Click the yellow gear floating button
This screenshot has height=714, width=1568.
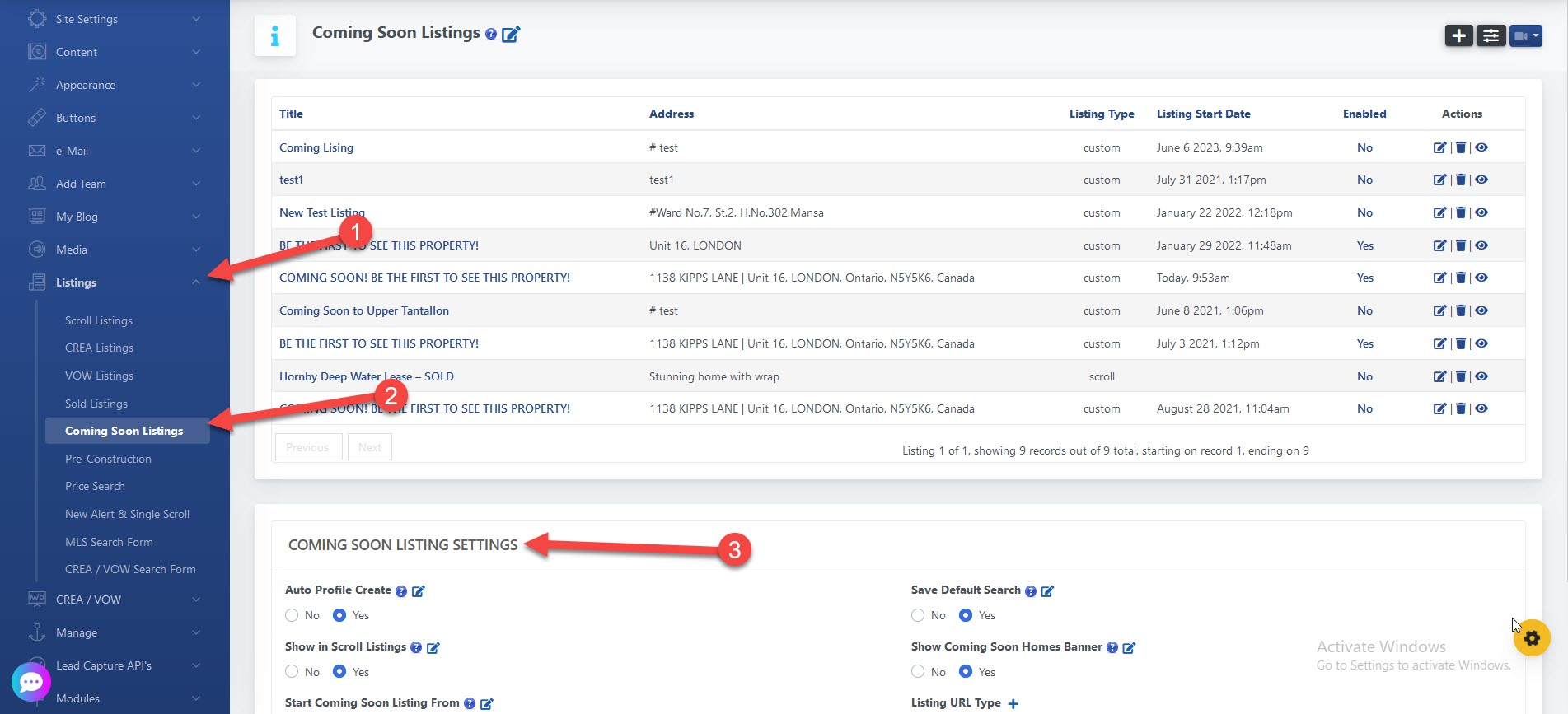tap(1531, 637)
